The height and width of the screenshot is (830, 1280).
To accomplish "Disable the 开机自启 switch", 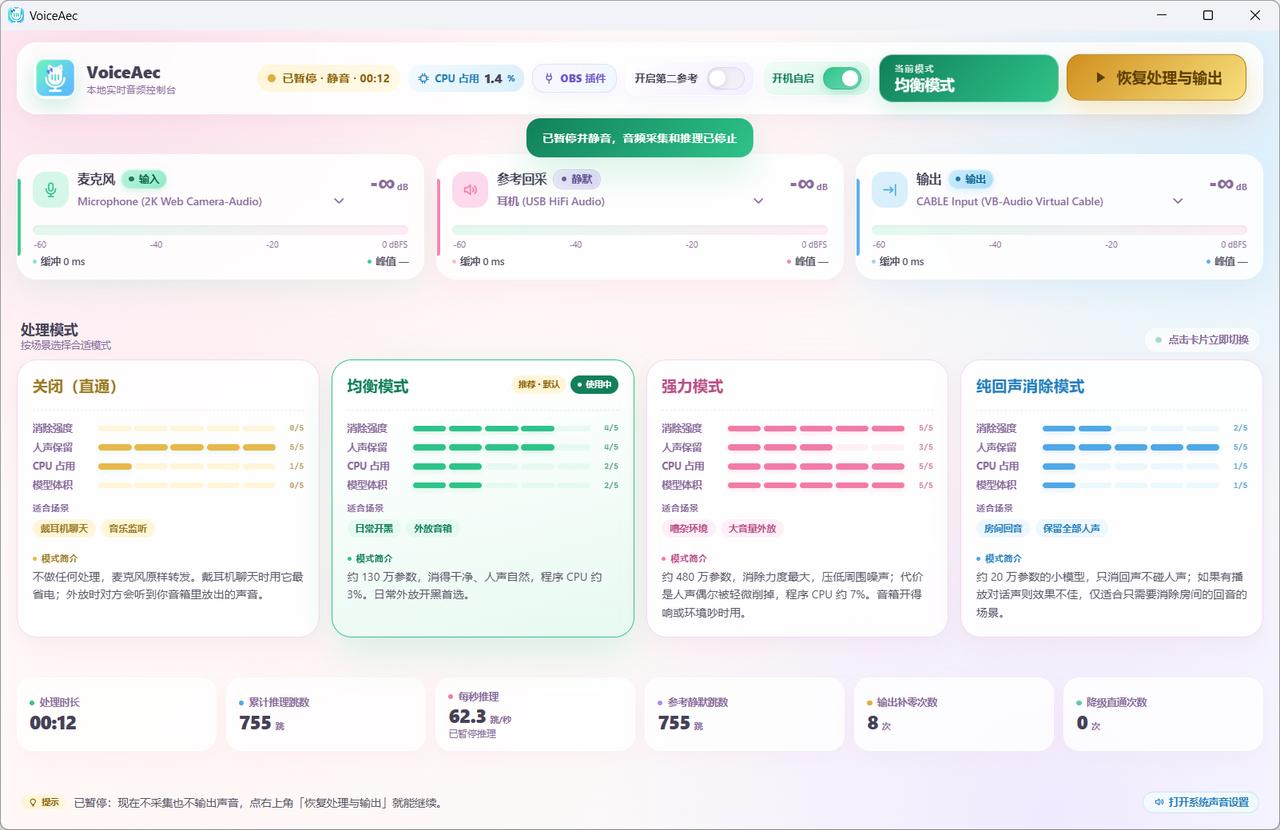I will click(842, 78).
